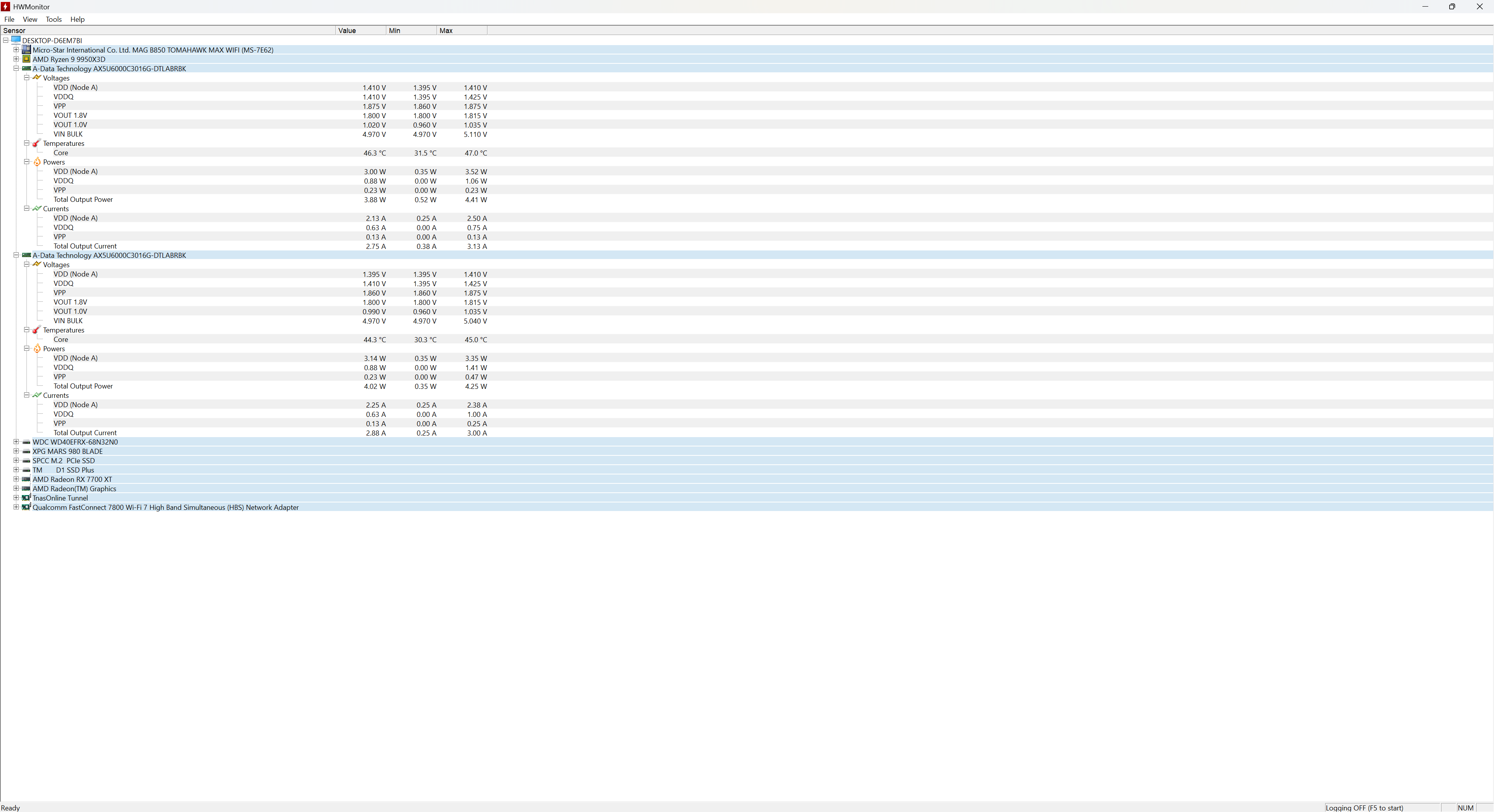Open the View menu
Viewport: 1494px width, 812px height.
pyautogui.click(x=30, y=19)
